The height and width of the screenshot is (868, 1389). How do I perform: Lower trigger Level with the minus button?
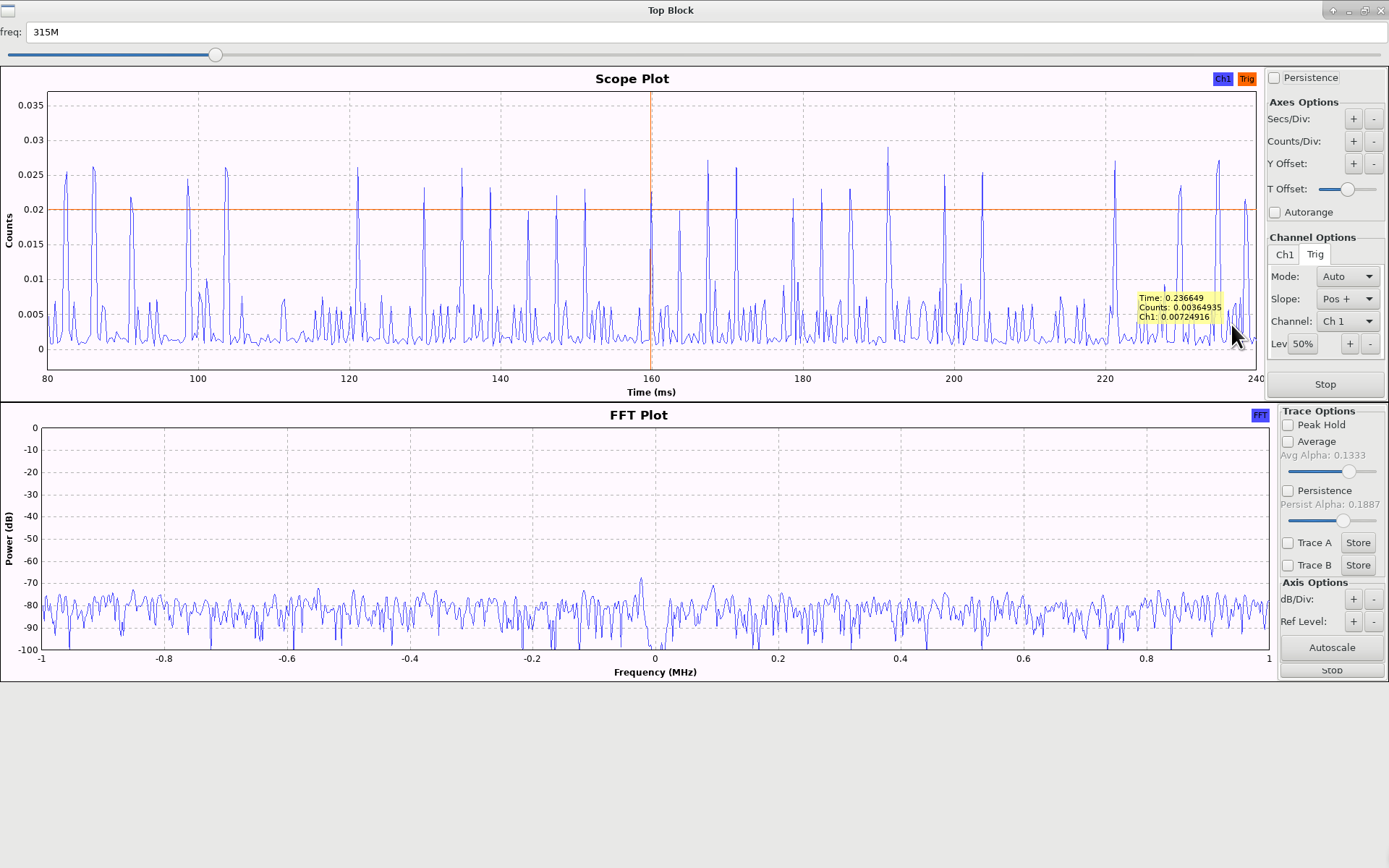coord(1370,344)
